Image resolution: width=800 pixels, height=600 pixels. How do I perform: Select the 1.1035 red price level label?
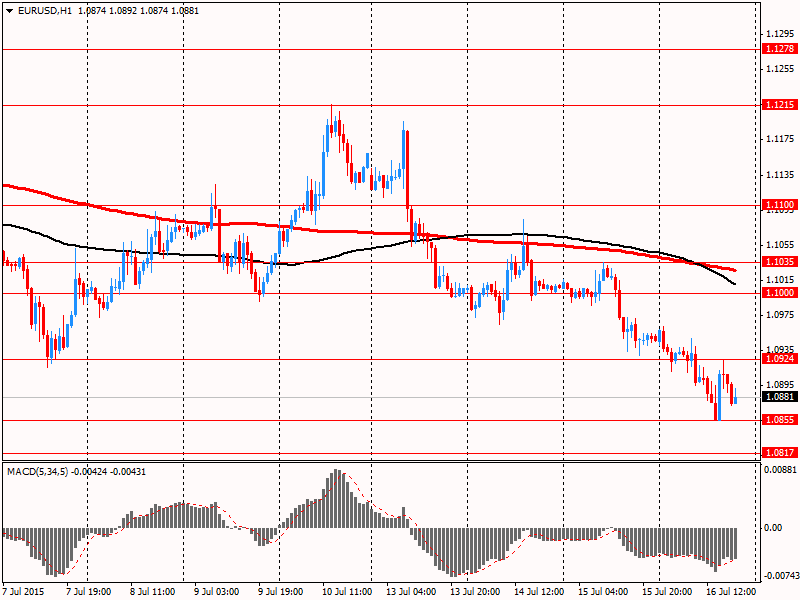(x=780, y=262)
